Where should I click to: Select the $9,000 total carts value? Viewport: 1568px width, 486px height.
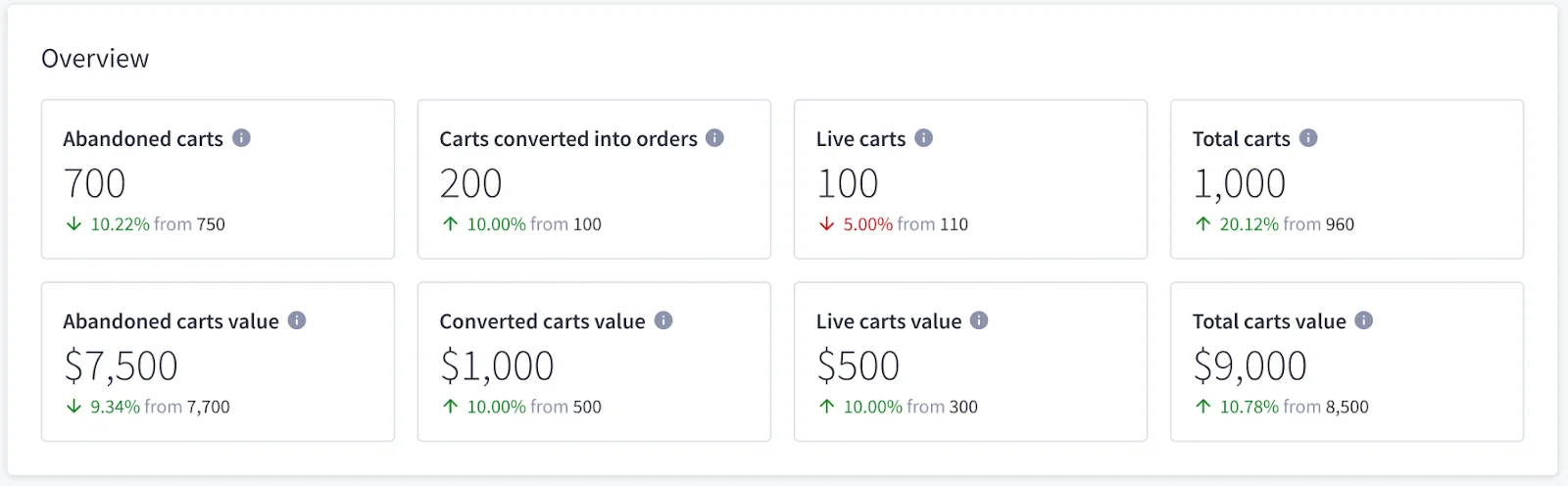tap(1249, 365)
